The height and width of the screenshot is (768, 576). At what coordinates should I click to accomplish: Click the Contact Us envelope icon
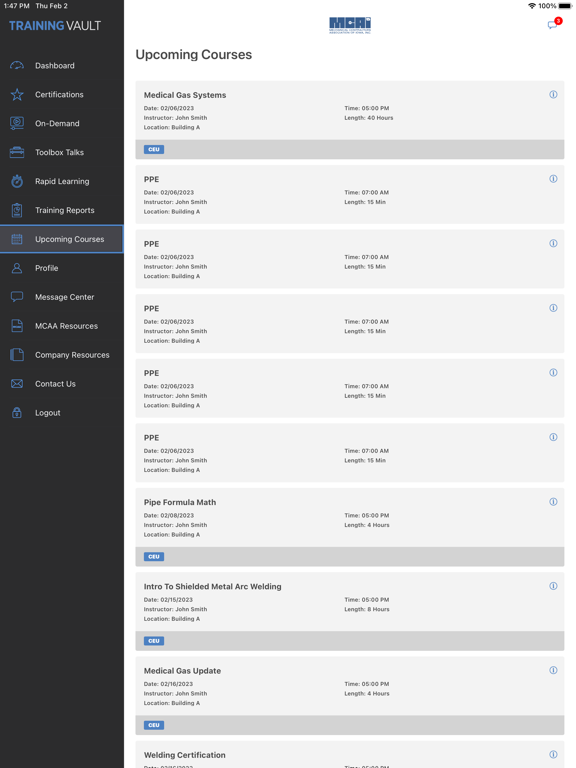click(17, 384)
